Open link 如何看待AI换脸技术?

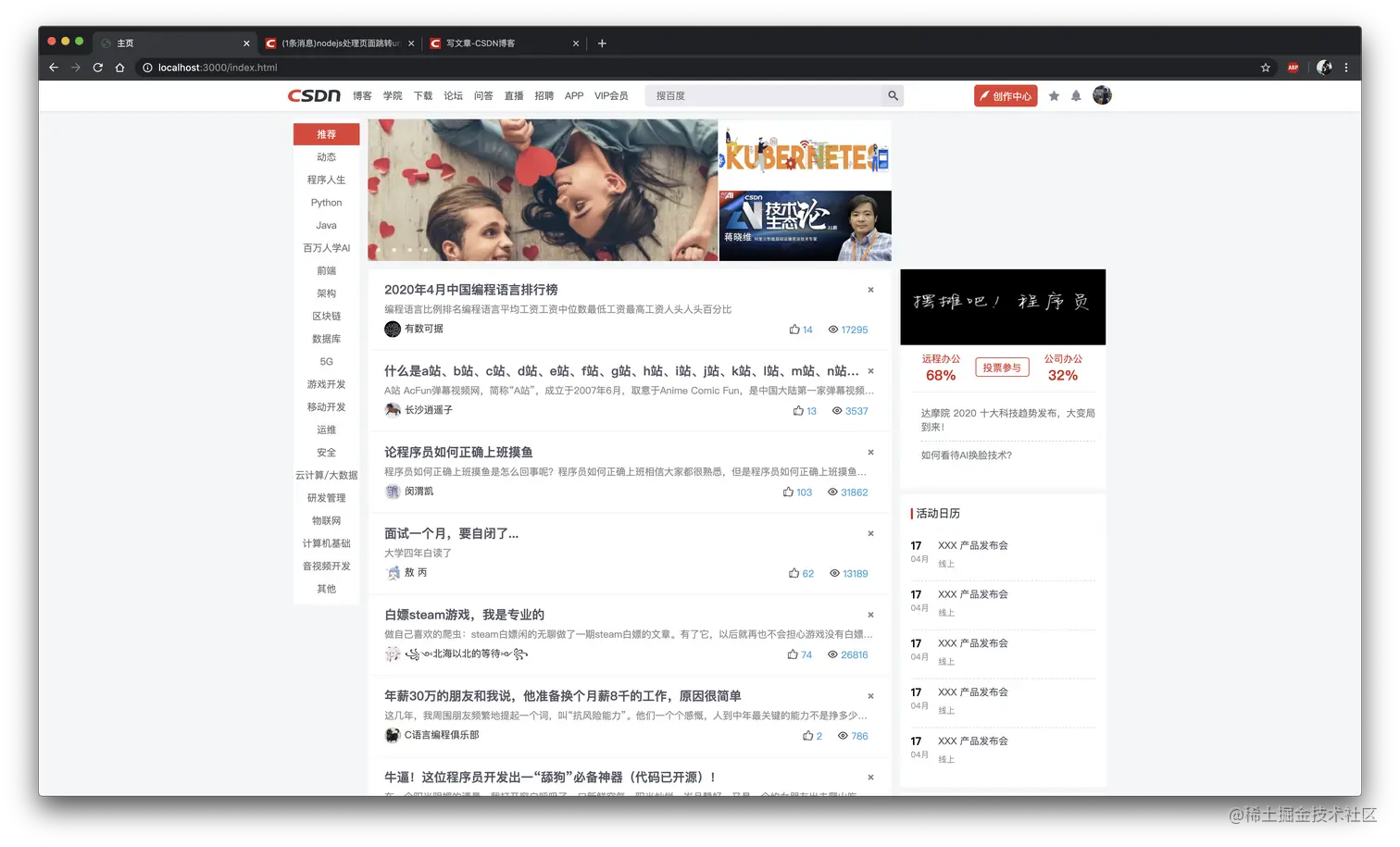tap(966, 455)
